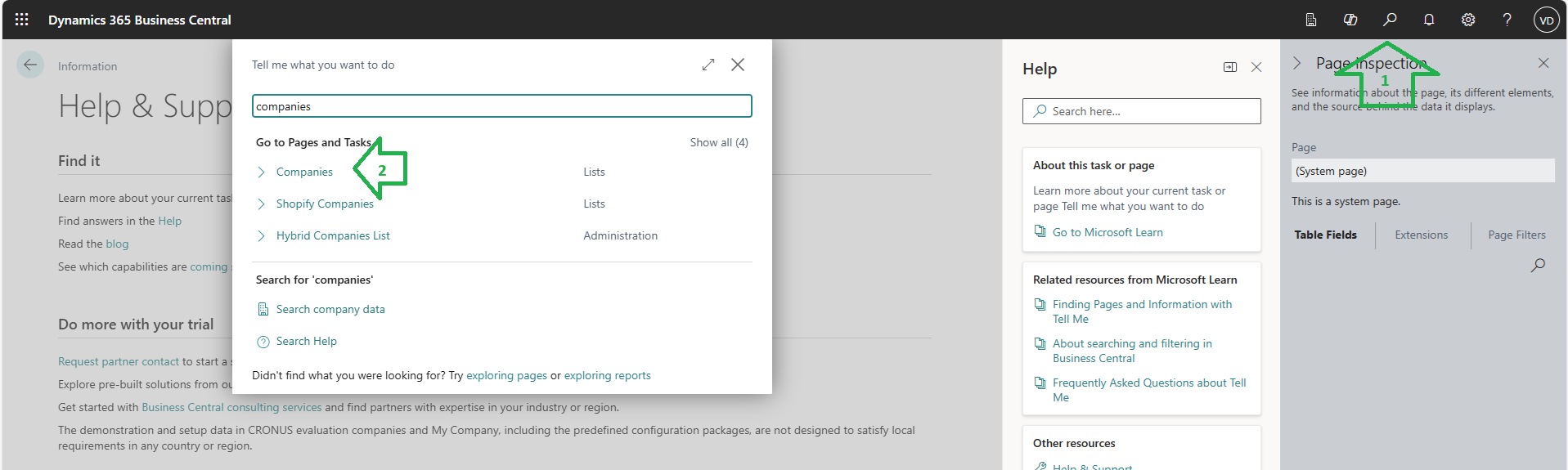Collapse the Page Inspection pane chevron
The width and height of the screenshot is (1568, 470).
tap(1297, 63)
